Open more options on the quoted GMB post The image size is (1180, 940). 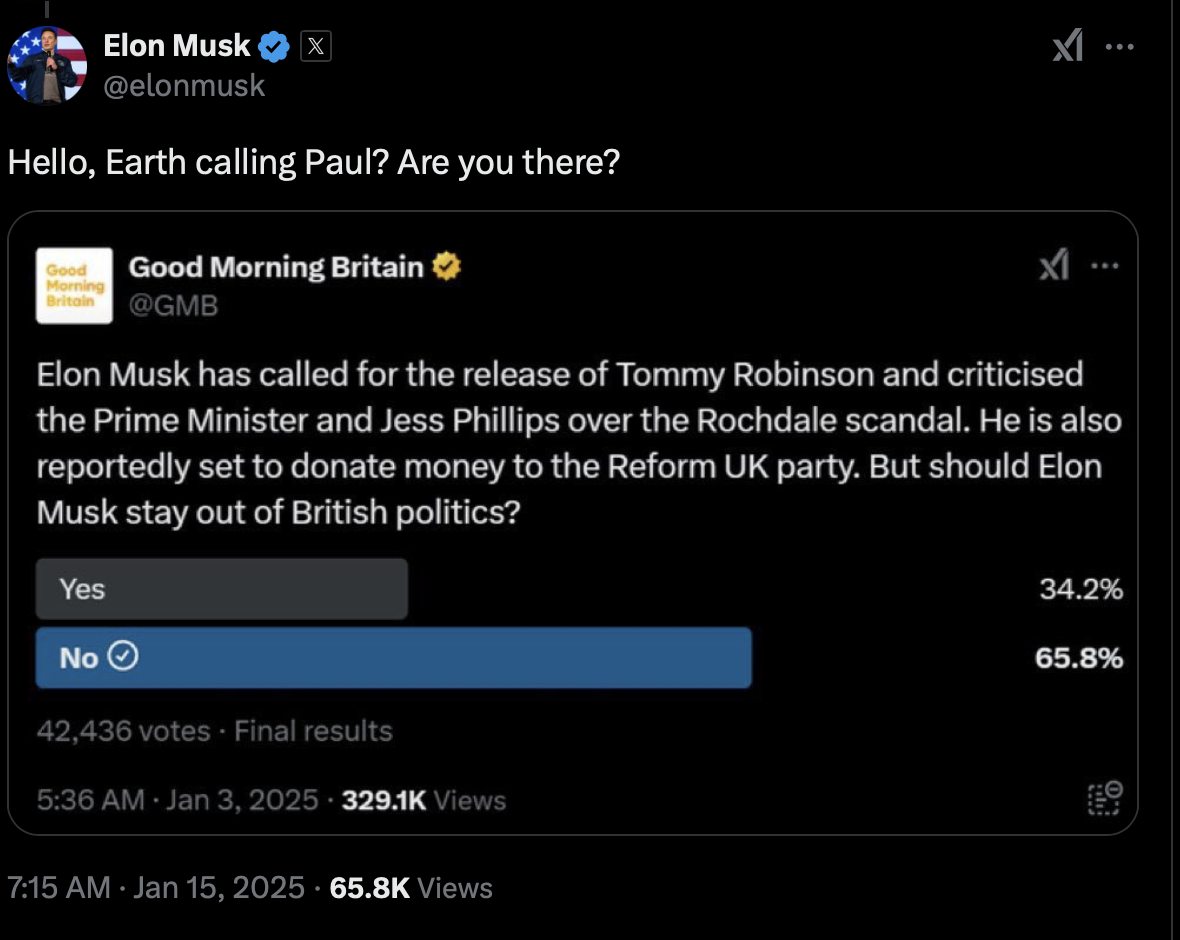(x=1104, y=266)
